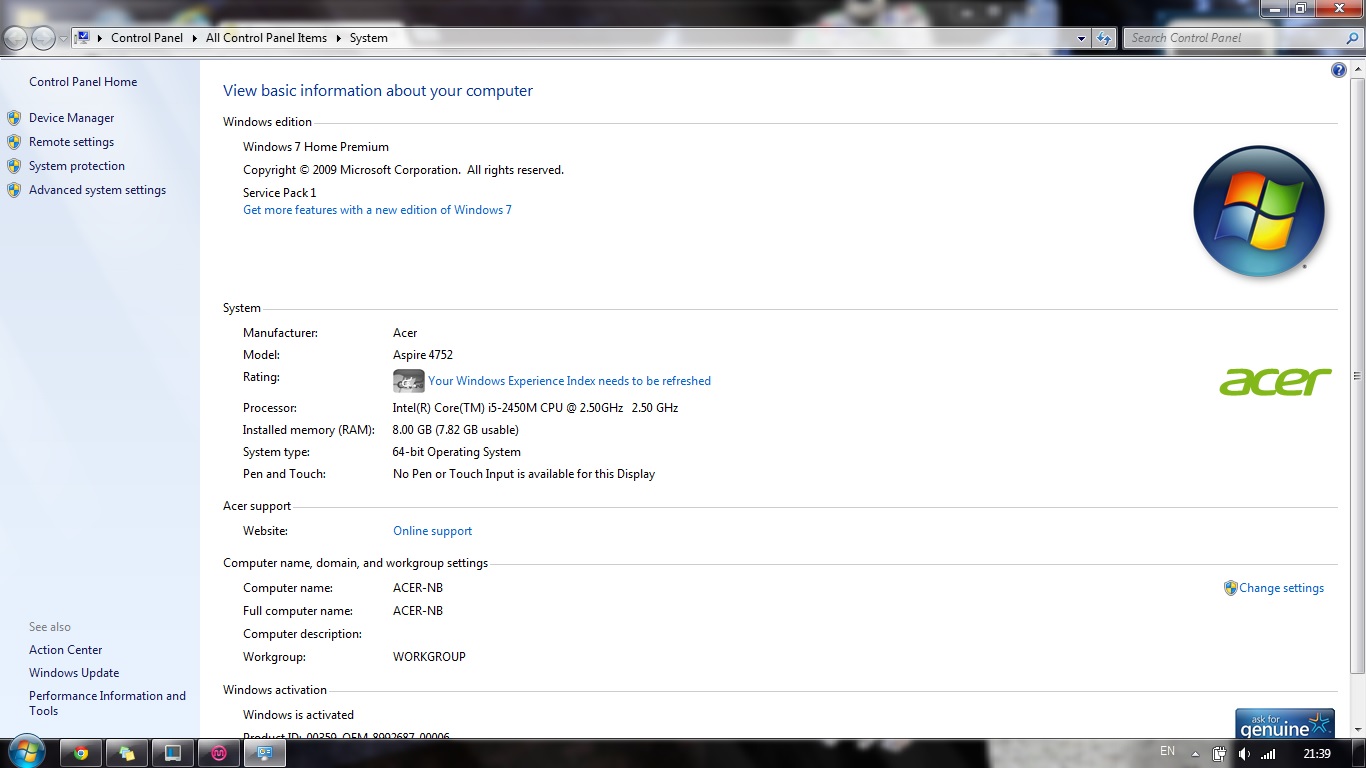Open Performance Information and Tools

tap(108, 703)
